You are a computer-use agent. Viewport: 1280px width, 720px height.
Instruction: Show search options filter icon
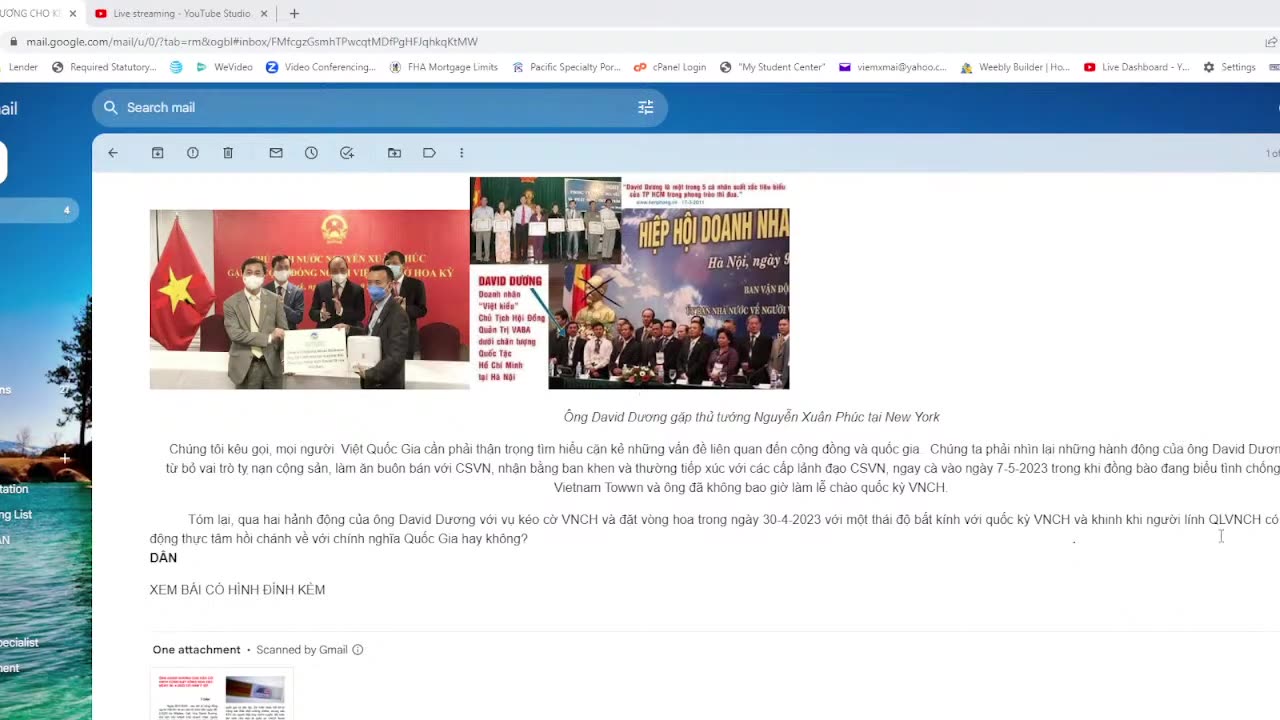pyautogui.click(x=646, y=107)
